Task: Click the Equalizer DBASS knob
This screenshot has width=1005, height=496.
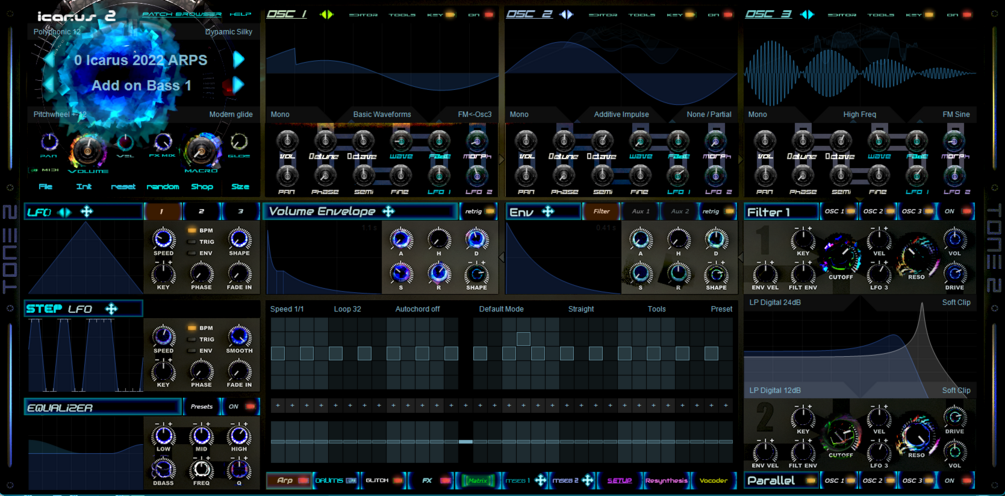Action: pos(163,470)
